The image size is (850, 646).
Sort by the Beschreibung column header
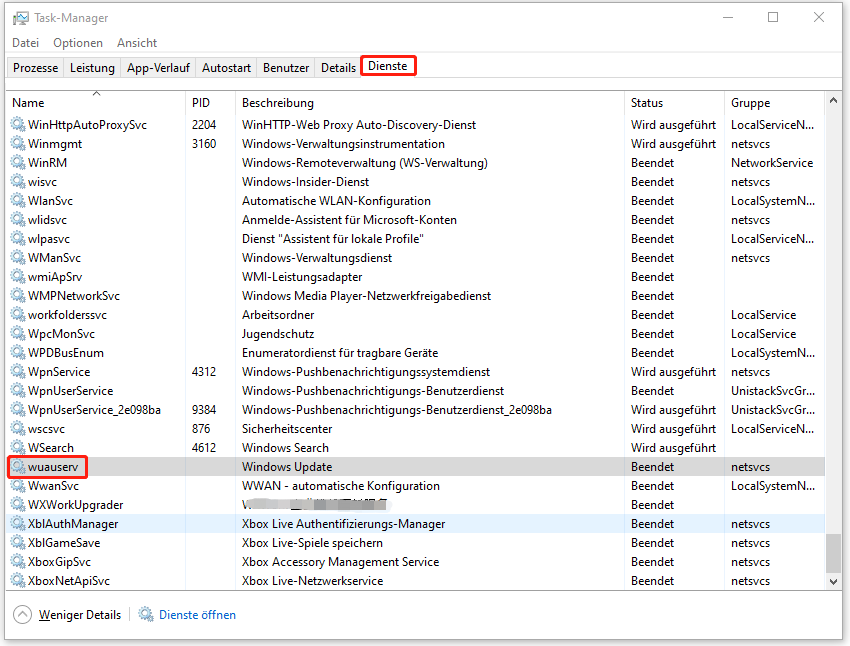430,102
